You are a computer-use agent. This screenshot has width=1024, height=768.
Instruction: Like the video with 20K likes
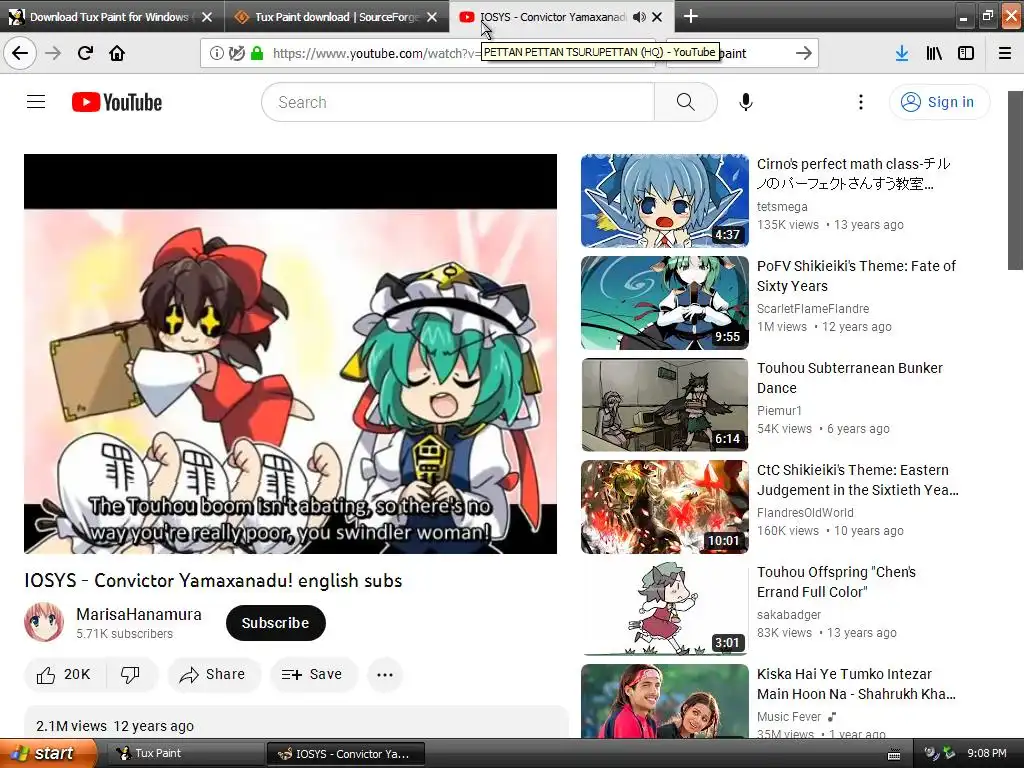(64, 675)
